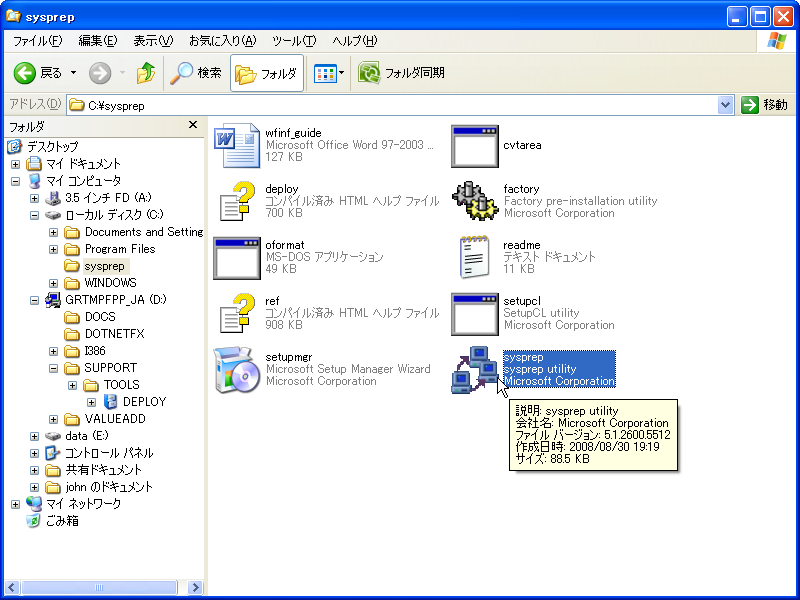Select the setupcl utility icon

pos(474,314)
